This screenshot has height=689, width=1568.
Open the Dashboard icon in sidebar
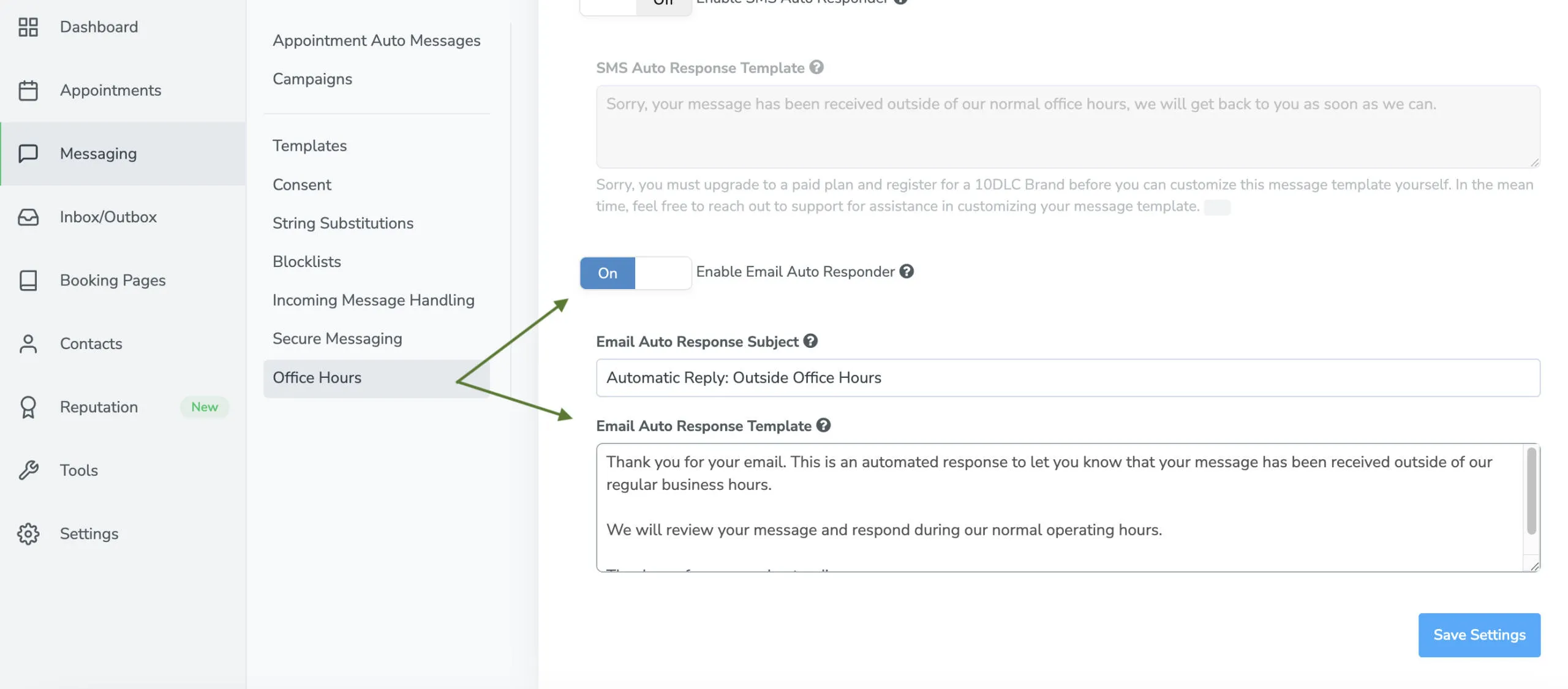tap(28, 27)
